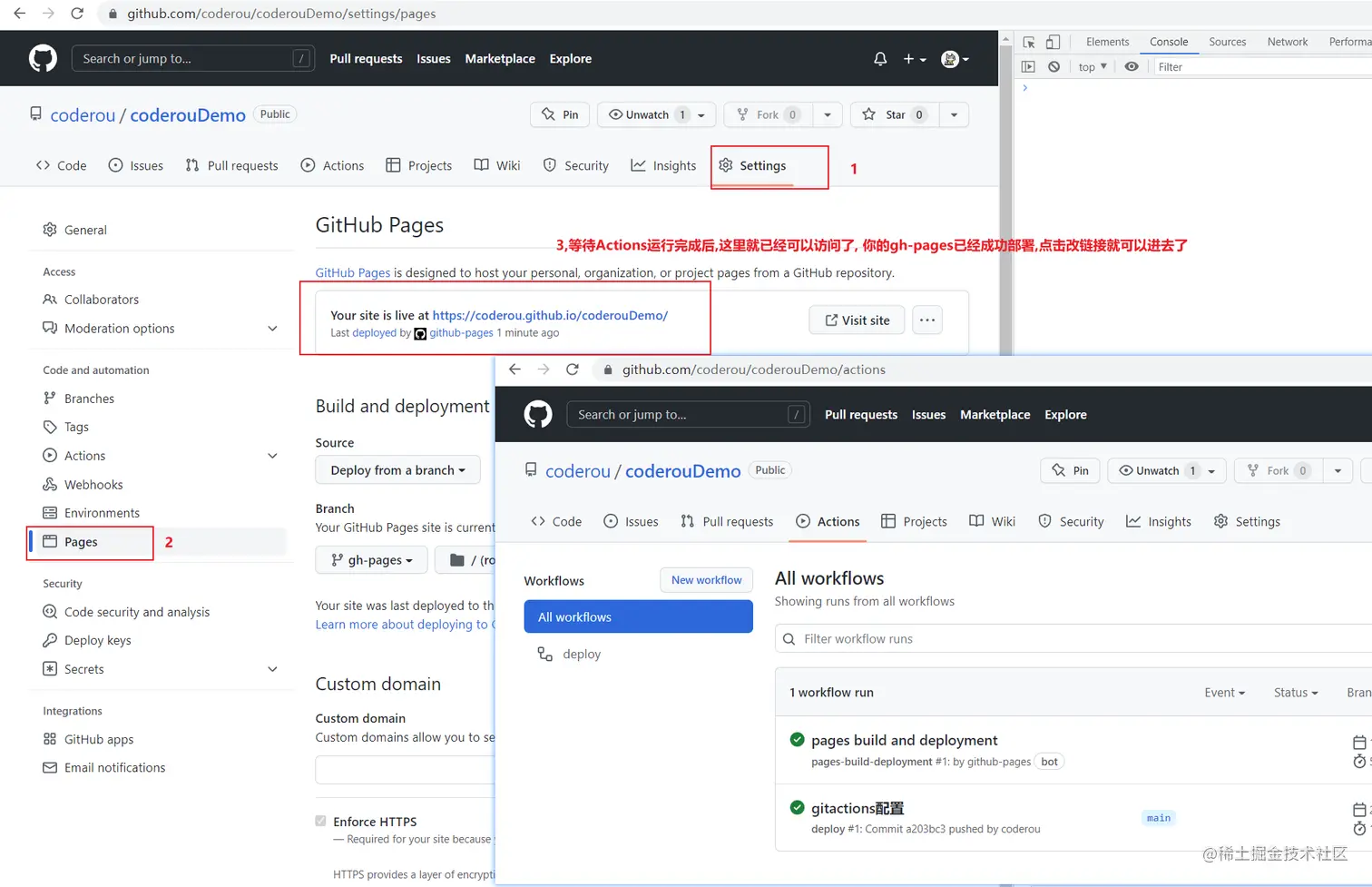Select Settings tab in the Settings window
Viewport: 1372px width, 887px height.
[752, 165]
